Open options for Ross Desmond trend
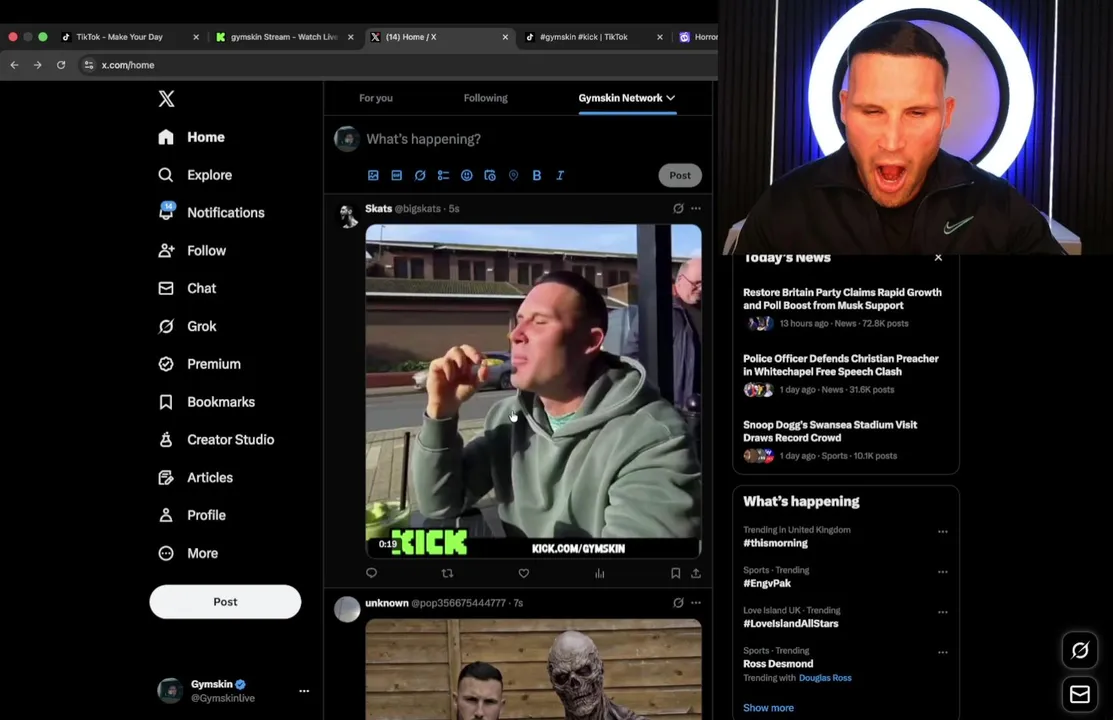This screenshot has width=1113, height=720. tap(943, 652)
